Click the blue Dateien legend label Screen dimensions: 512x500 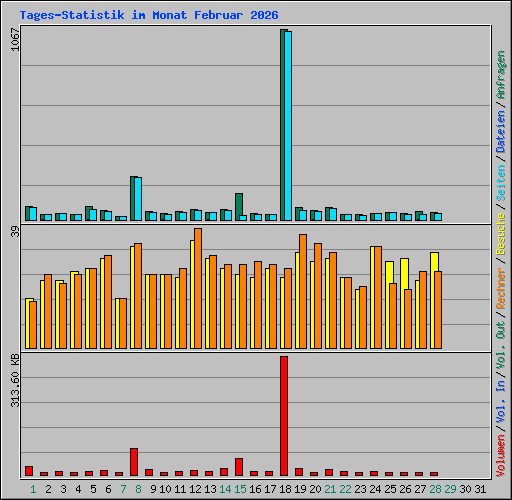coord(501,132)
